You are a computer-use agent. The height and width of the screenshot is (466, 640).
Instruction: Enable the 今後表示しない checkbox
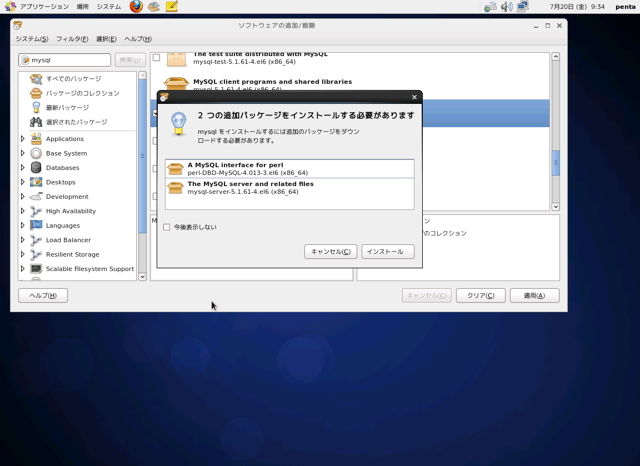tap(167, 227)
